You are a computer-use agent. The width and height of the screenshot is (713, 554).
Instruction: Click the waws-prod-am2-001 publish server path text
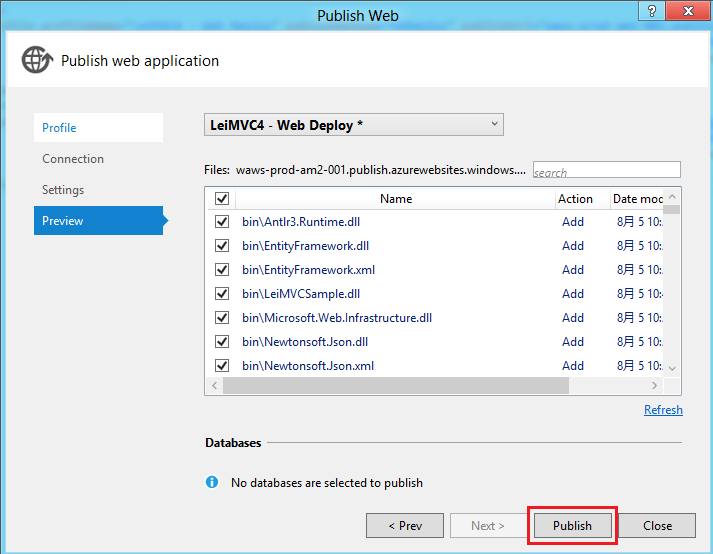(x=381, y=170)
